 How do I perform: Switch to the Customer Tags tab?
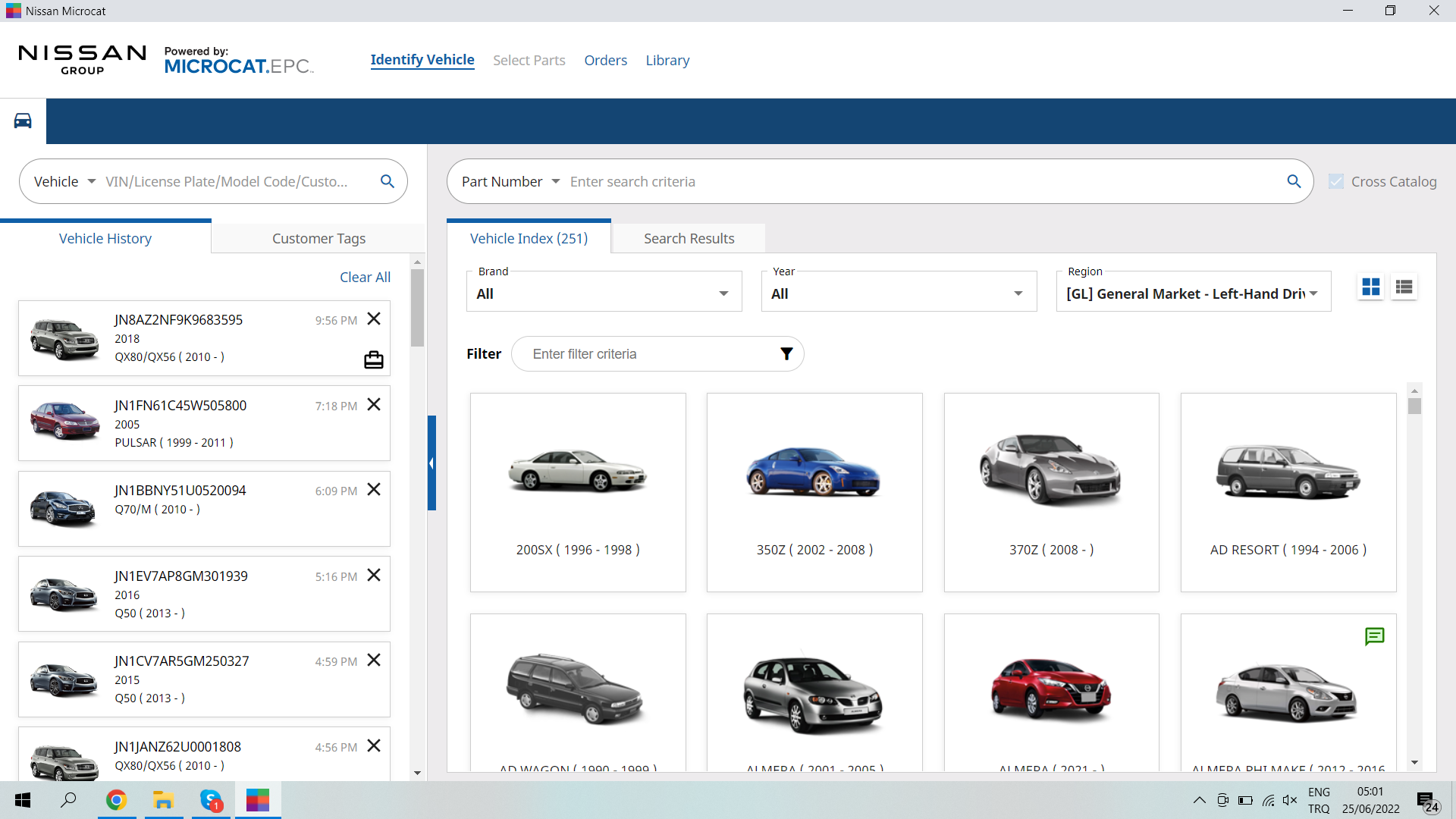(318, 238)
